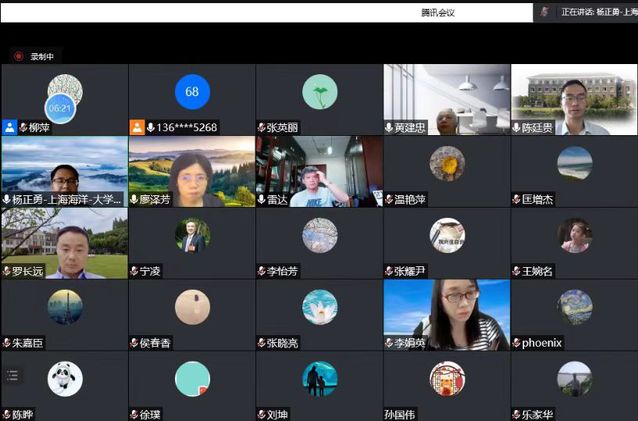
Task: Click the muted mic icon beside 乐家华
Action: (516, 414)
